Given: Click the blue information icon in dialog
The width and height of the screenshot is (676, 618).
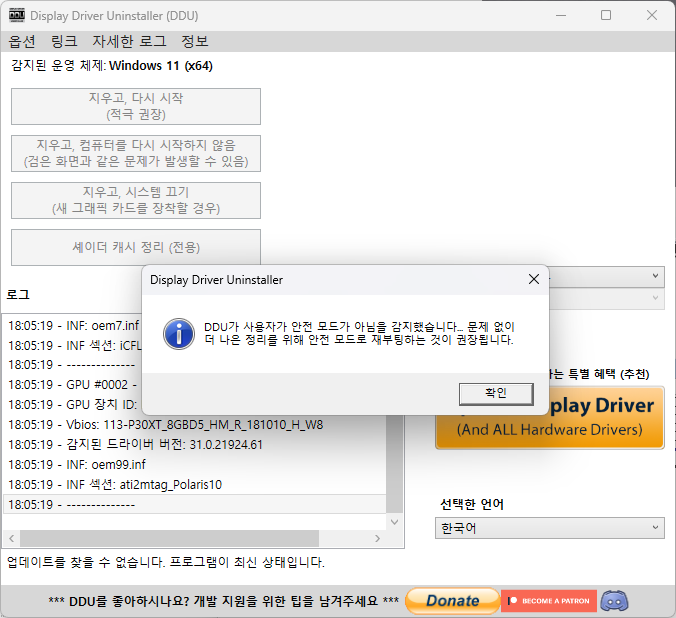Looking at the screenshot, I should coord(178,334).
